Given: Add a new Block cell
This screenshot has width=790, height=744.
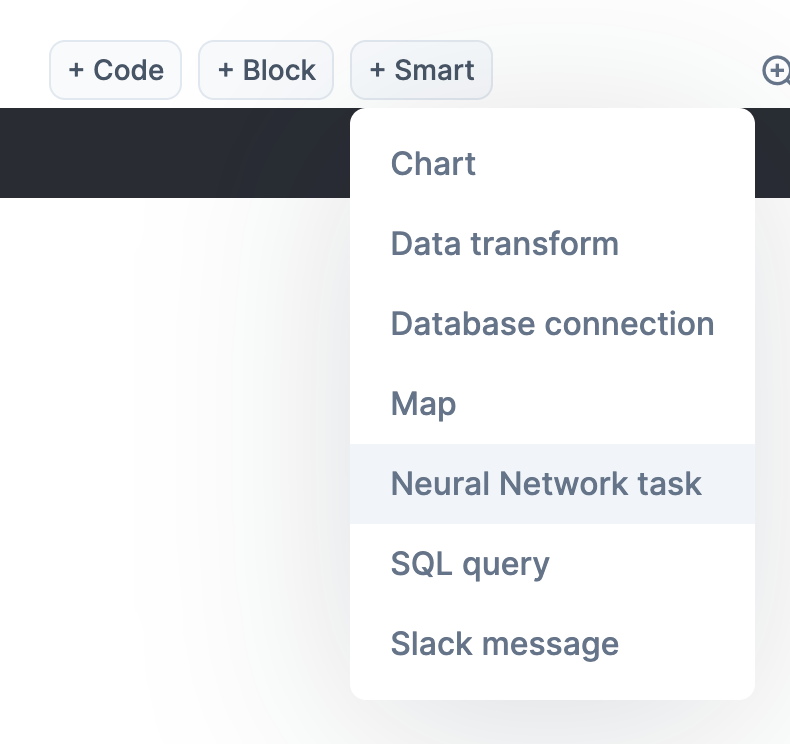Looking at the screenshot, I should pyautogui.click(x=266, y=70).
